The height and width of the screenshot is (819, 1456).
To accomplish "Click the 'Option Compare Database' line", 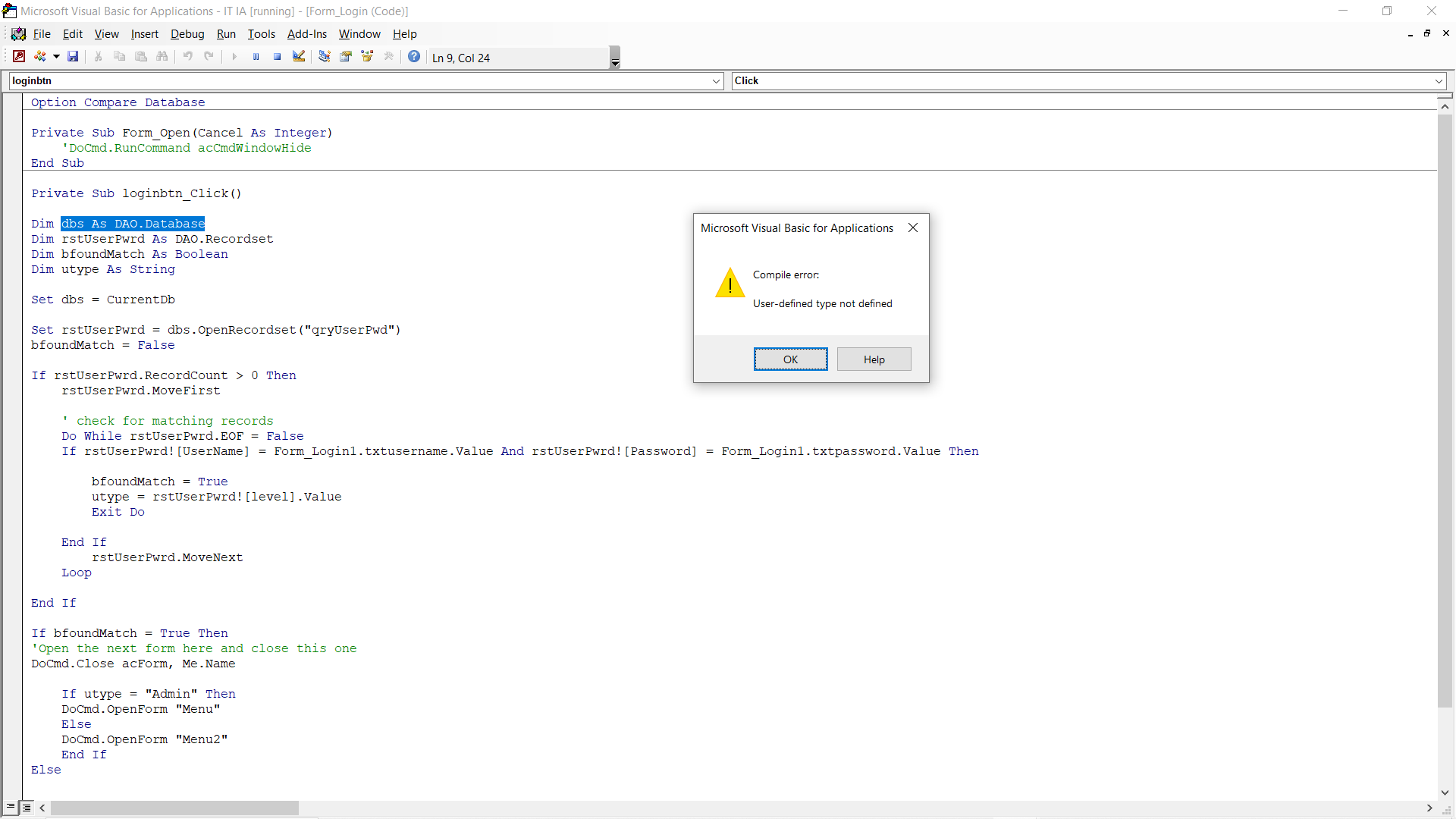I will [118, 102].
